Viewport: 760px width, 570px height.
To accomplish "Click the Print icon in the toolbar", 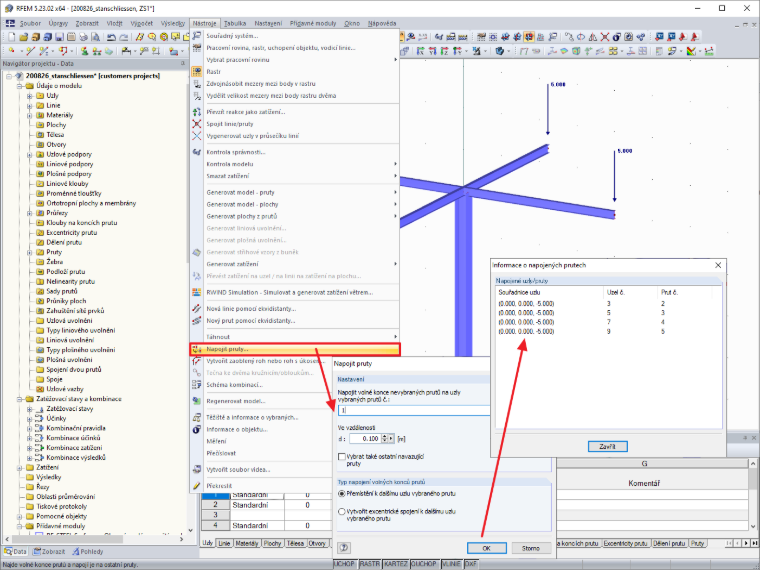I will click(x=83, y=37).
